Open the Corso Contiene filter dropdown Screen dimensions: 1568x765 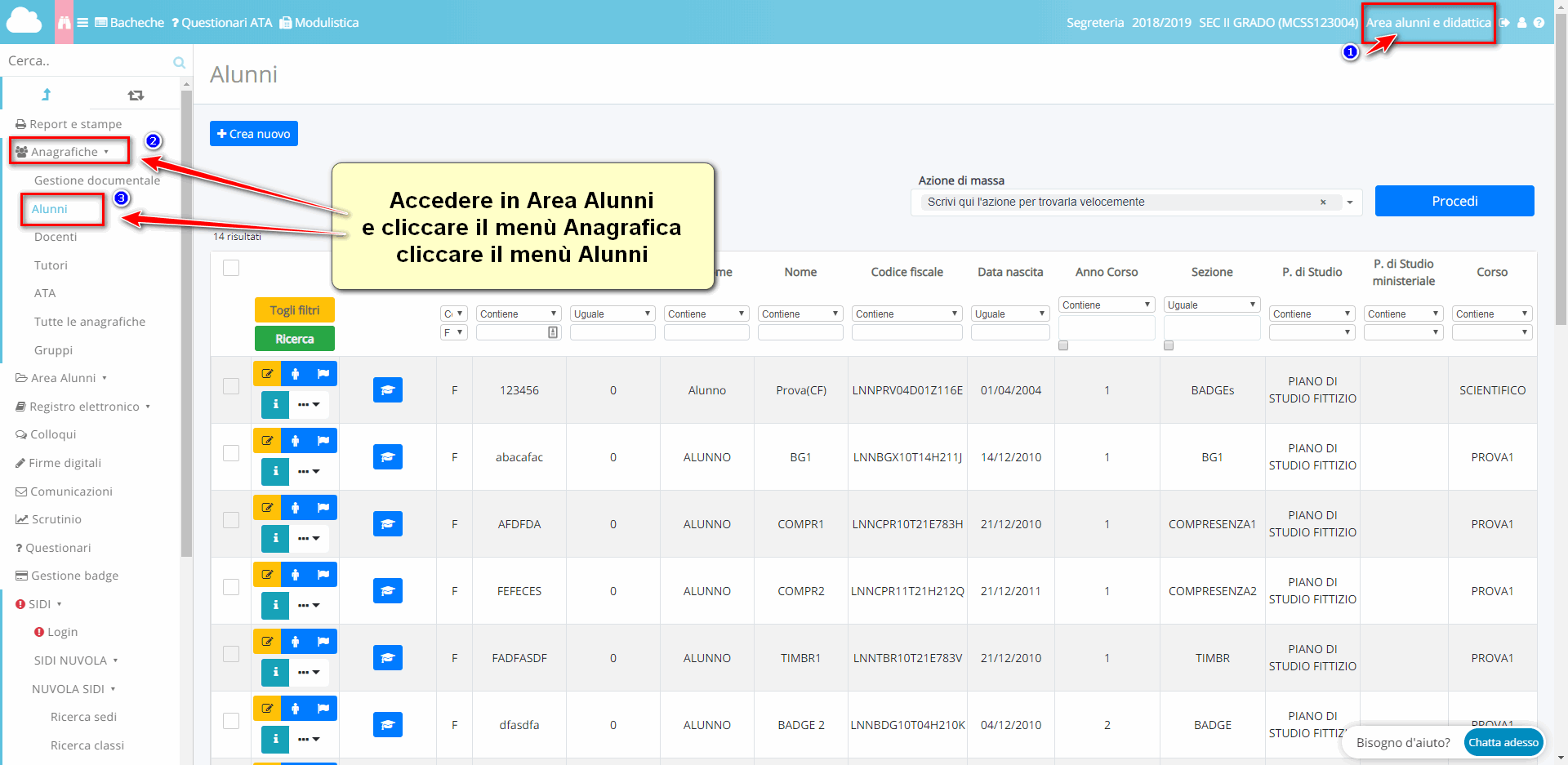point(1492,314)
